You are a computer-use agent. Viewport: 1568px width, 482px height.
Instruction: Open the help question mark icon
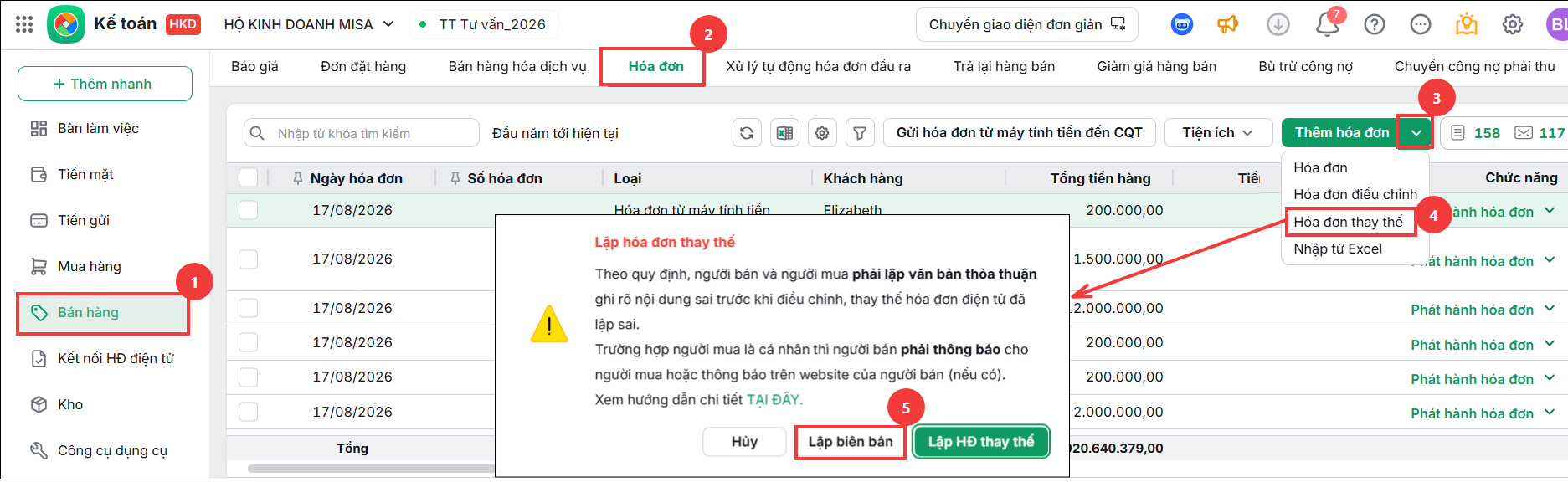point(1375,24)
